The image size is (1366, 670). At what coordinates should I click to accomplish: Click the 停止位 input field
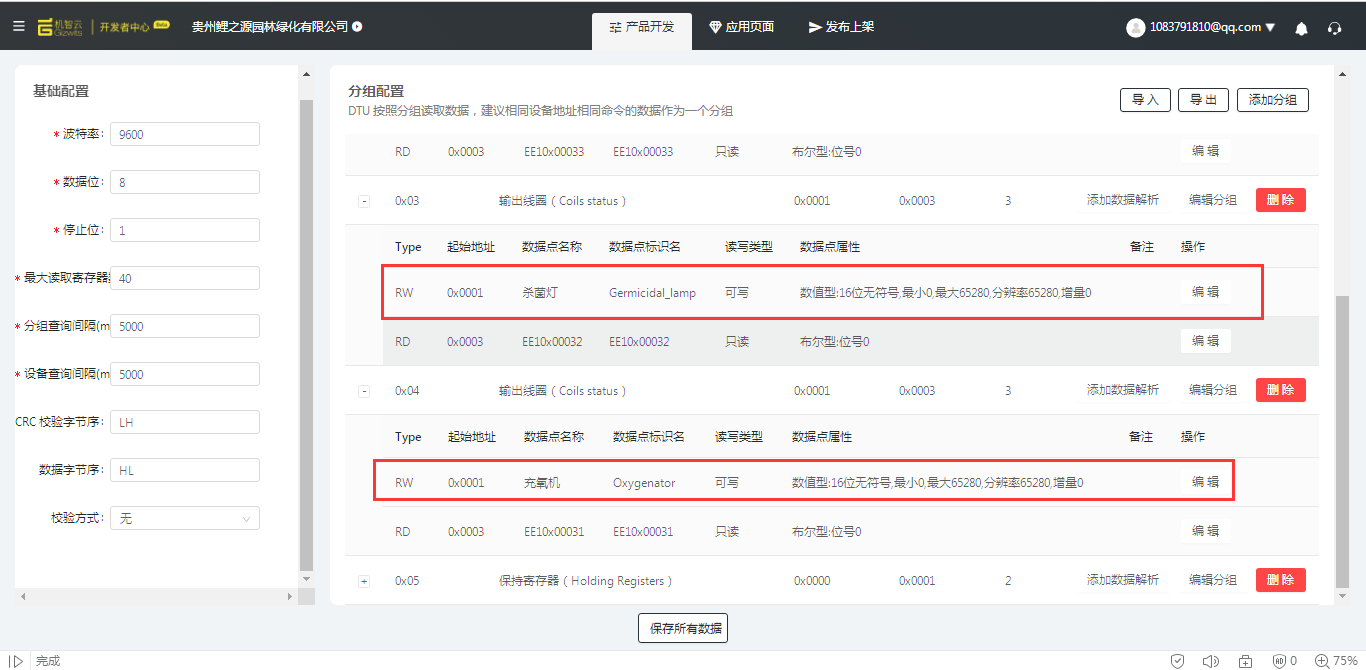[185, 230]
